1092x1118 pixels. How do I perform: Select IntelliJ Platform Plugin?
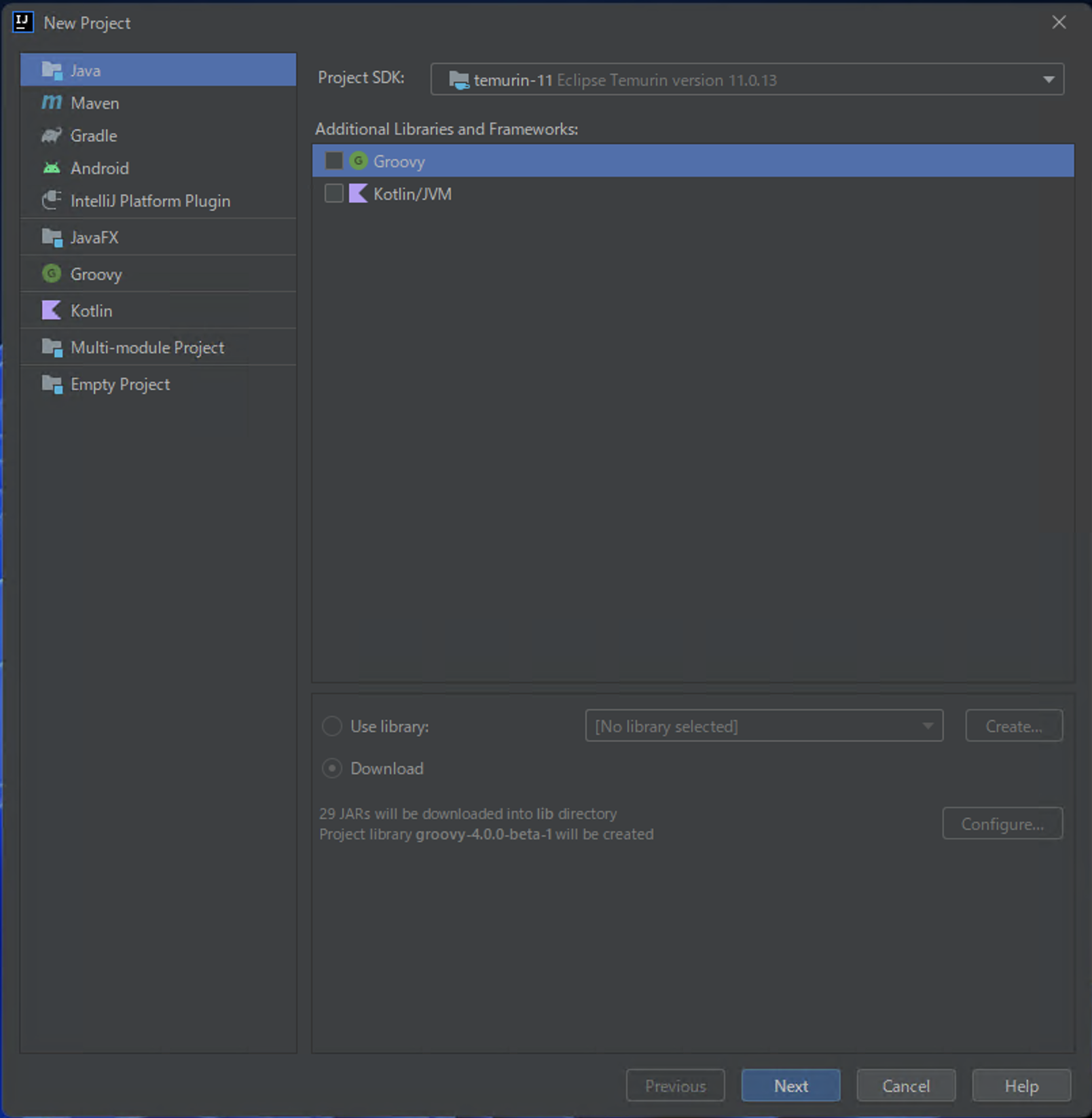pos(158,200)
